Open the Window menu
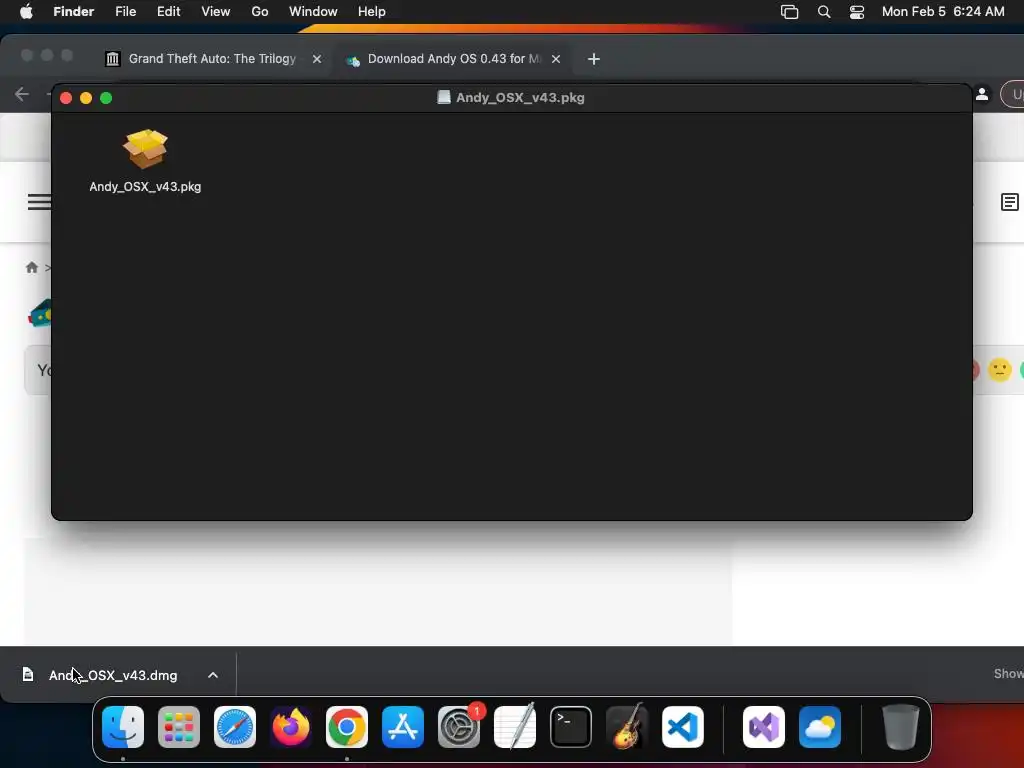Image resolution: width=1024 pixels, height=768 pixels. click(x=313, y=11)
